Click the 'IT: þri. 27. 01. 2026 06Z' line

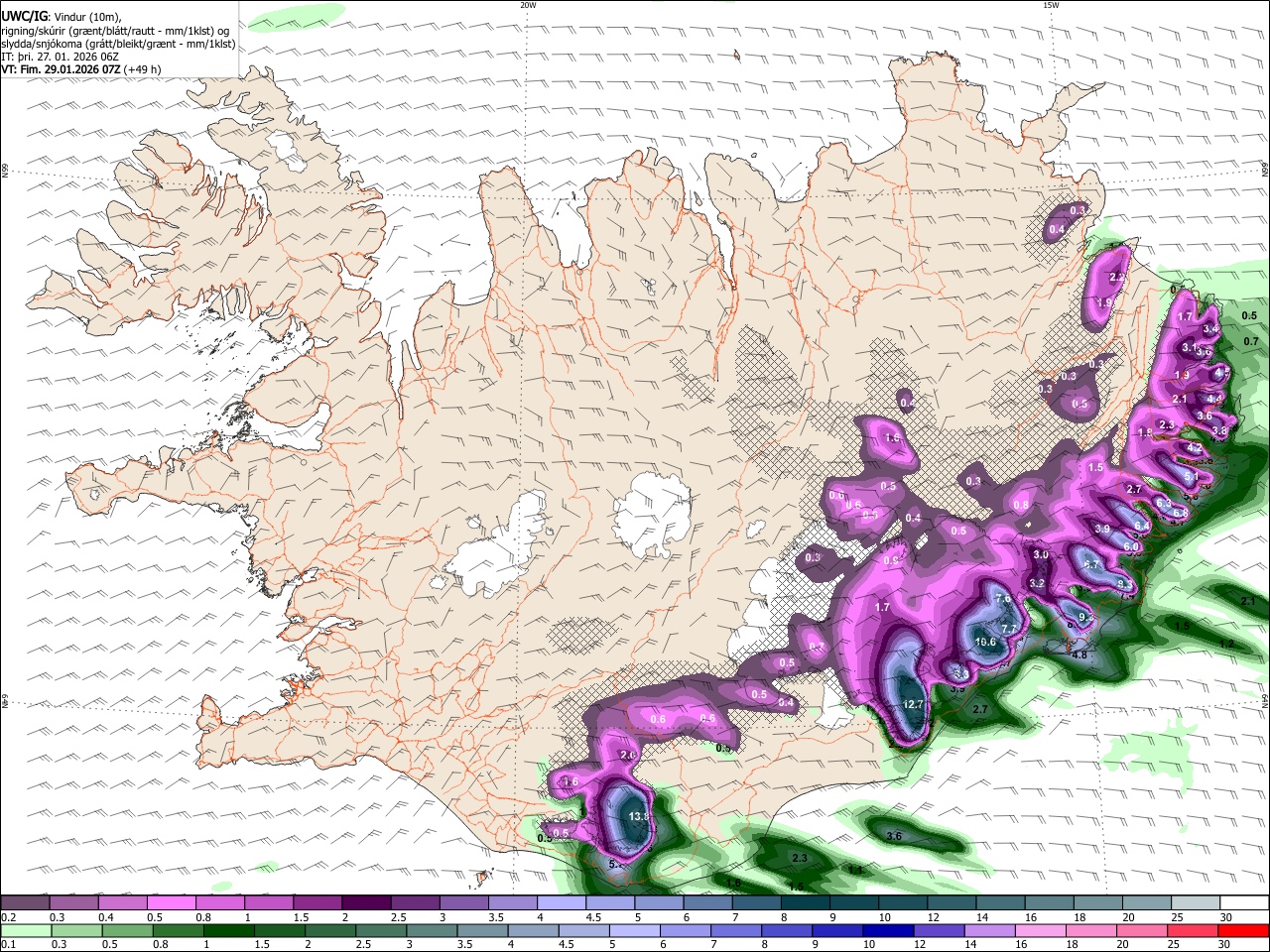pos(61,57)
